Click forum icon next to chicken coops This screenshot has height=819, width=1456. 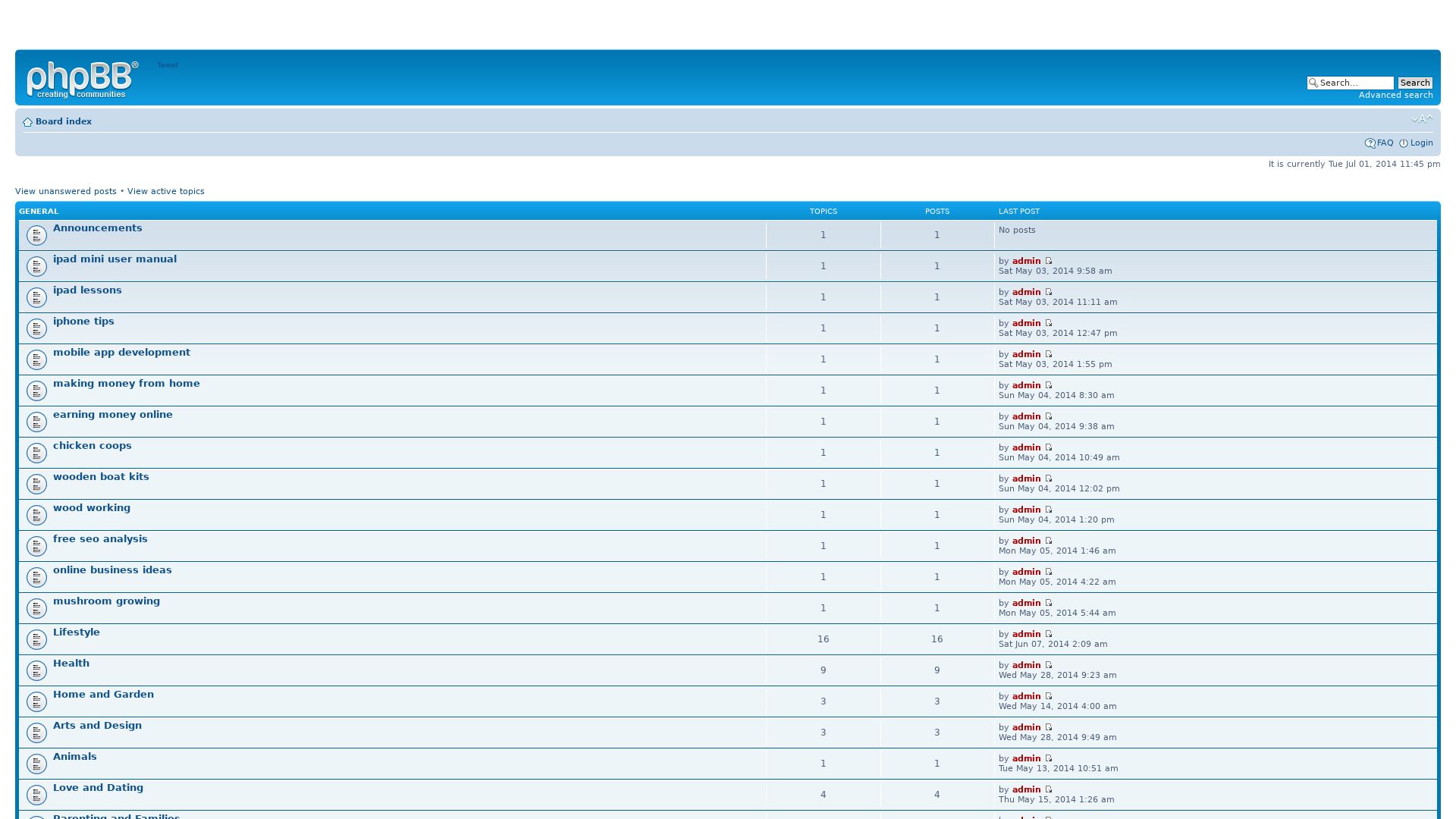(x=36, y=453)
